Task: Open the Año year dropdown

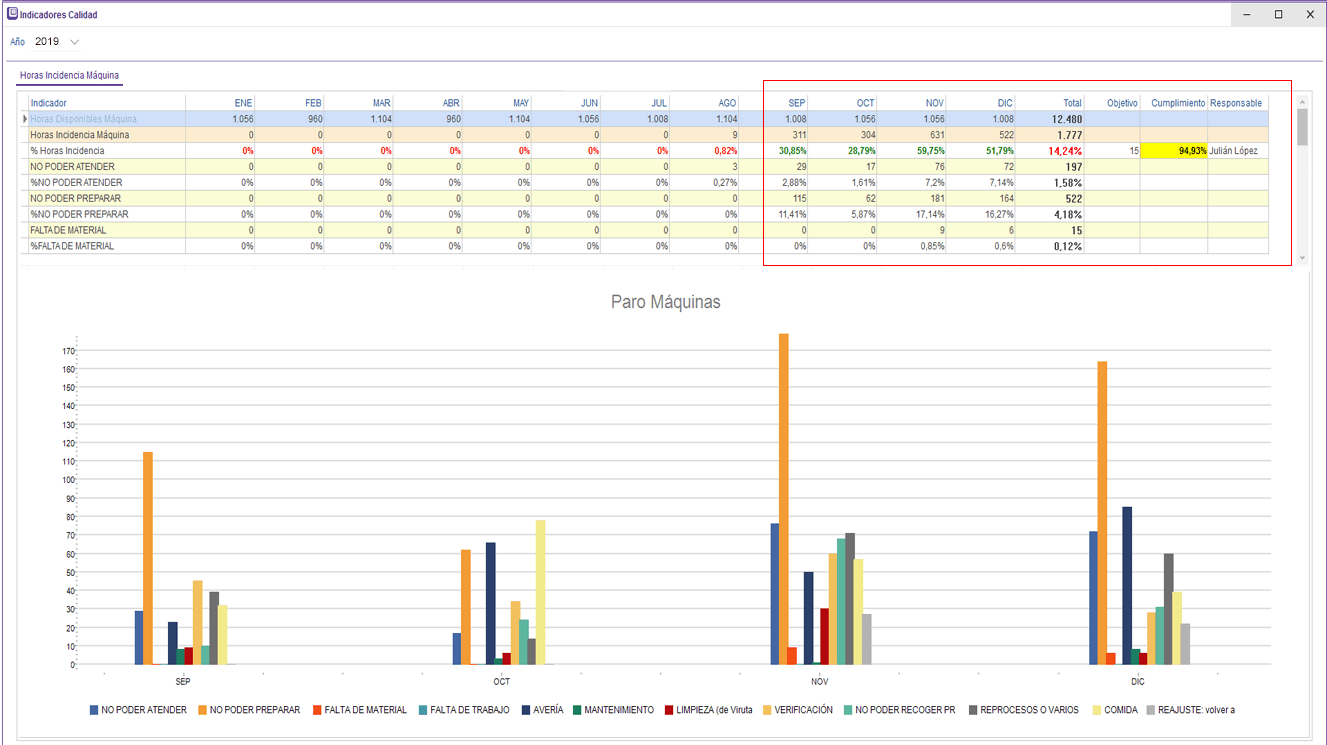Action: [x=75, y=42]
